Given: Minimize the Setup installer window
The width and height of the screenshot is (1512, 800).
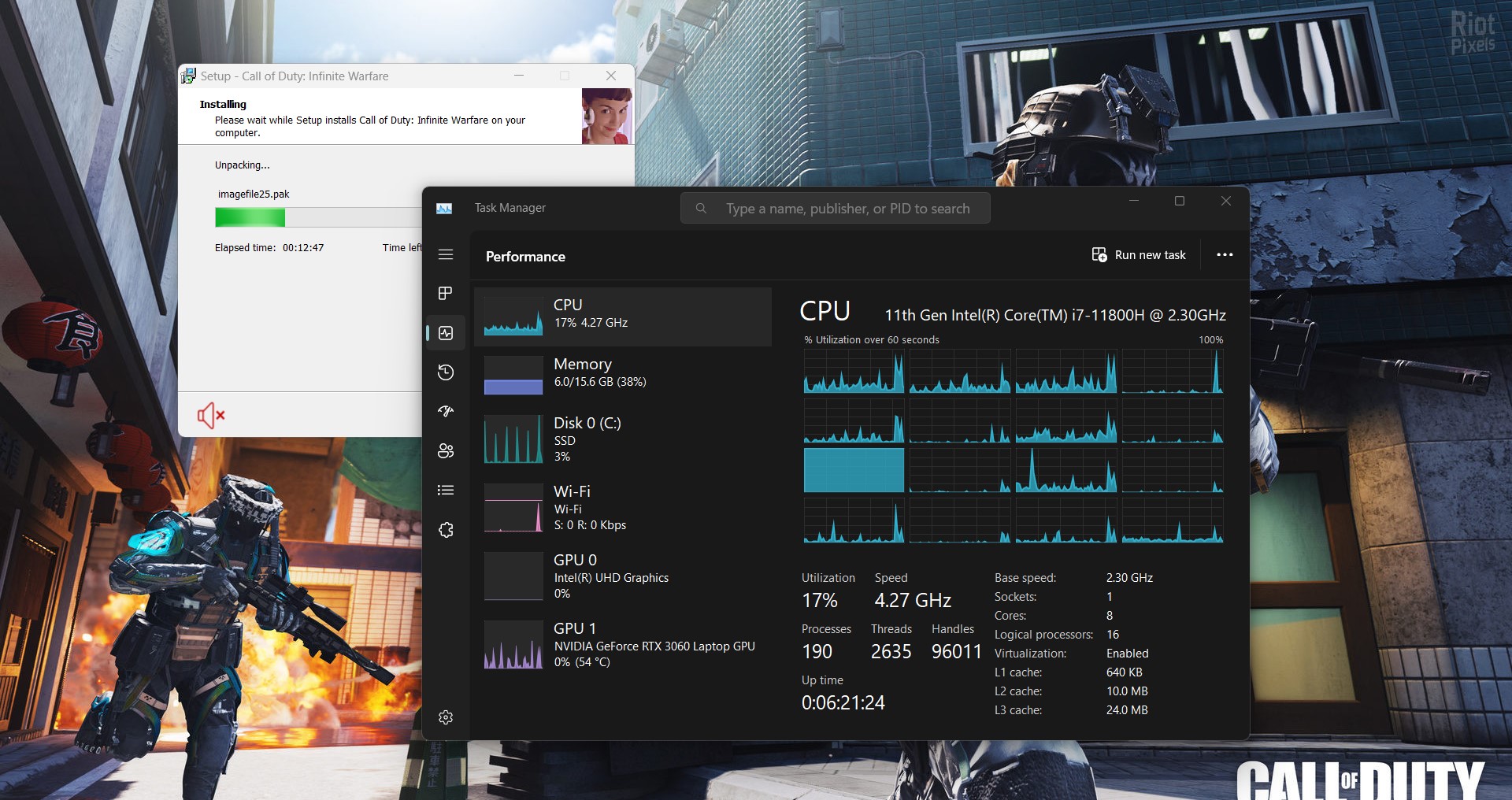Looking at the screenshot, I should (x=519, y=76).
